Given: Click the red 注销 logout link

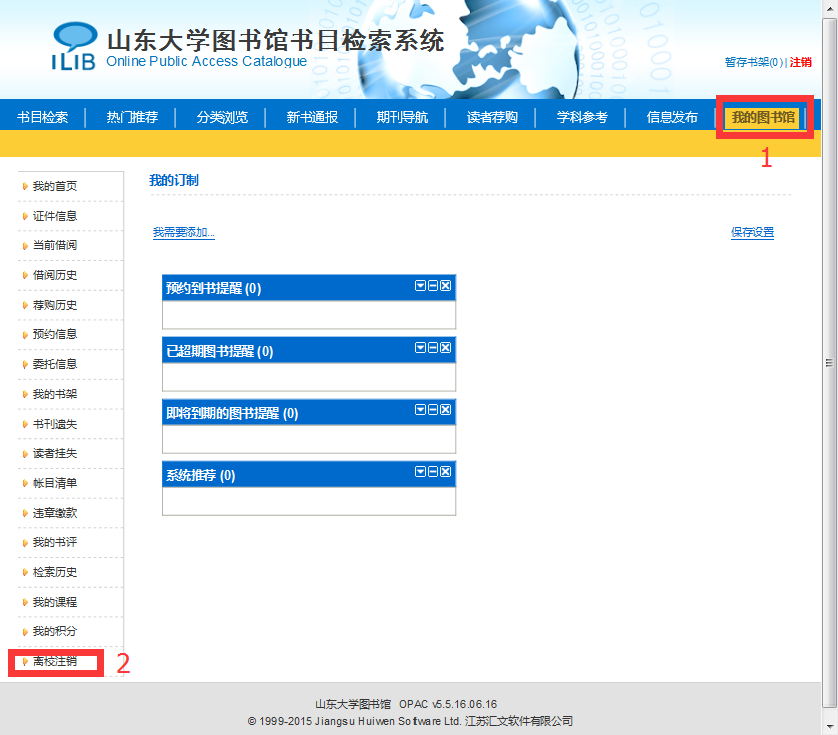Looking at the screenshot, I should (x=801, y=62).
